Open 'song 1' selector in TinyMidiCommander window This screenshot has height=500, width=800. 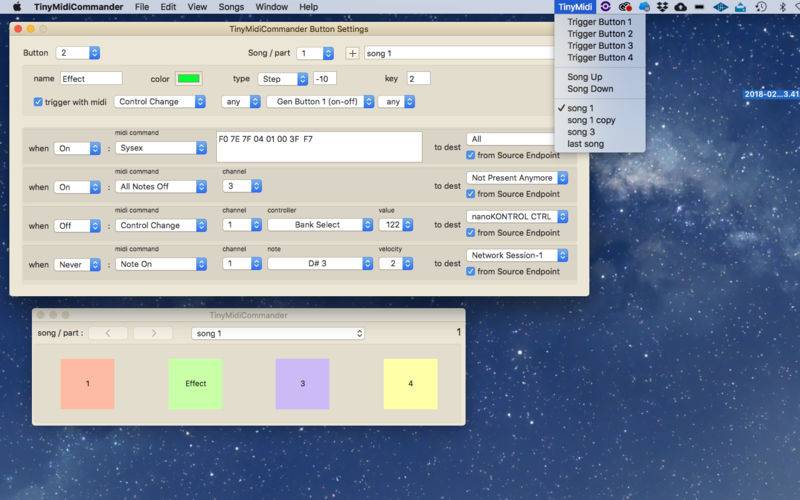(278, 333)
